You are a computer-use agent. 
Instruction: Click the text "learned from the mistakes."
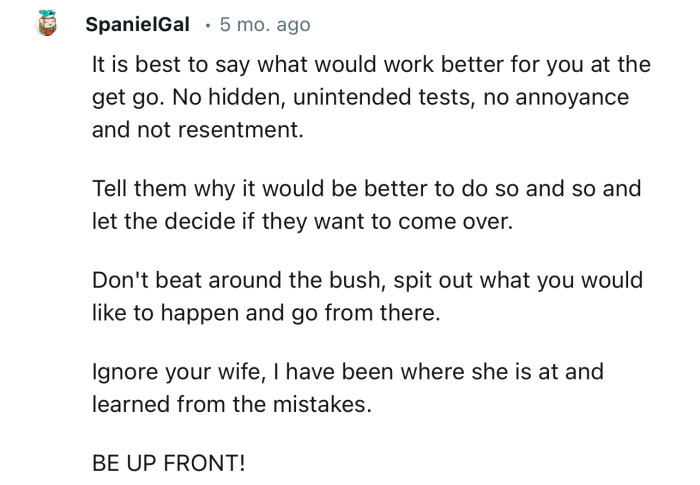point(238,404)
